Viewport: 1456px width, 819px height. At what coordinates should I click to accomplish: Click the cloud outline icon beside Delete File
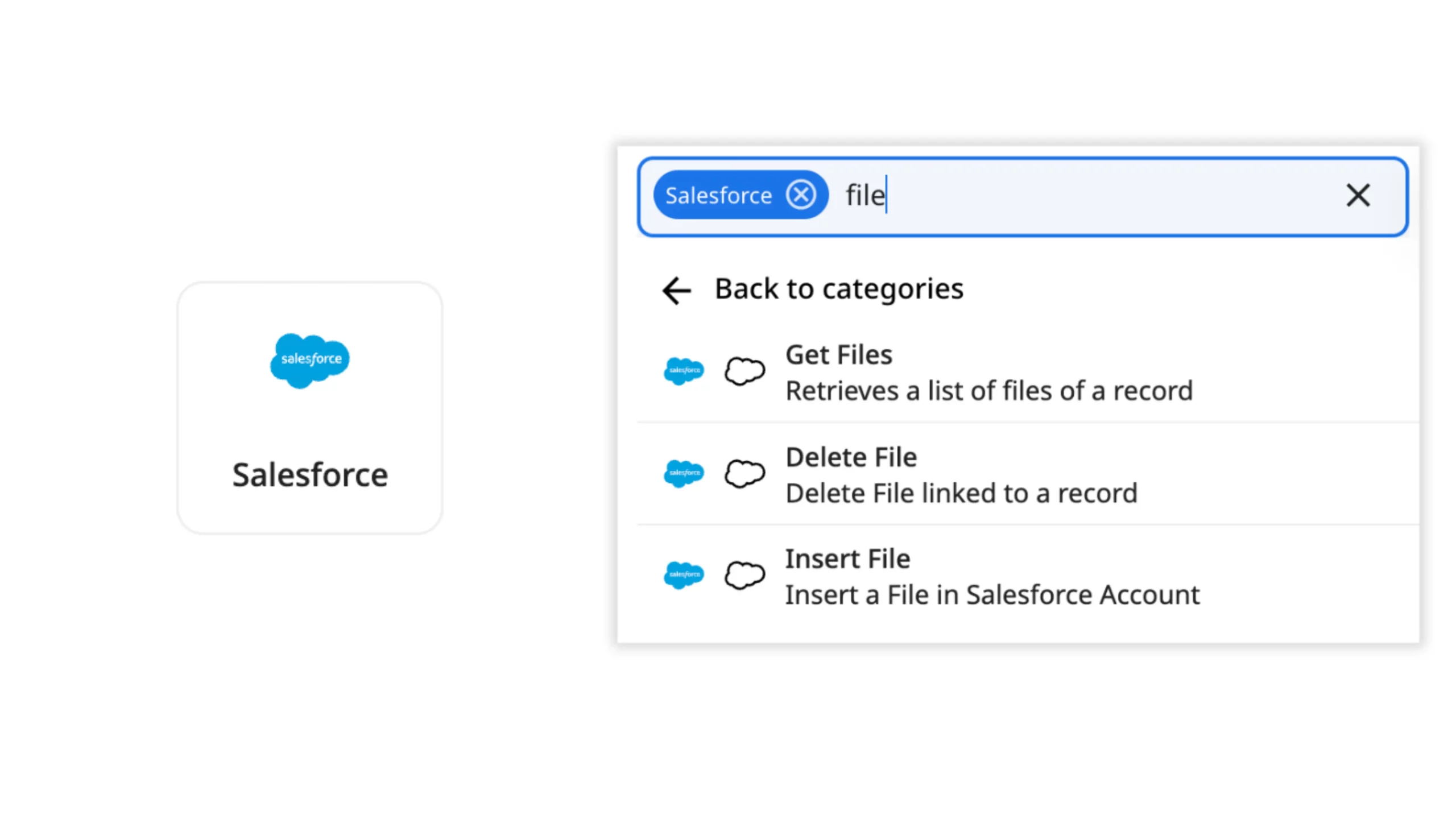744,473
